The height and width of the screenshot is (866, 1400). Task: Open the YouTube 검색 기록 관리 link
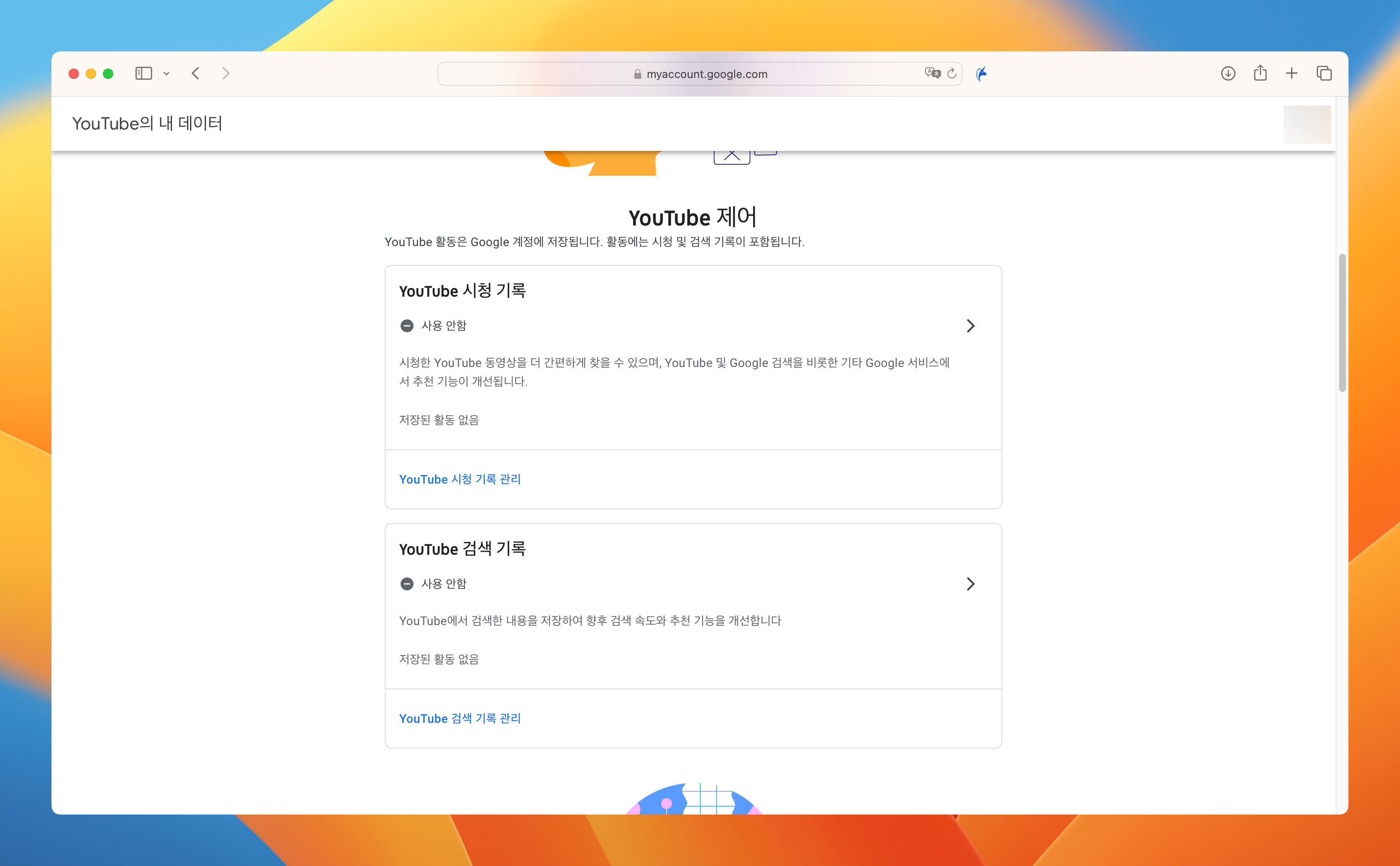coord(460,718)
